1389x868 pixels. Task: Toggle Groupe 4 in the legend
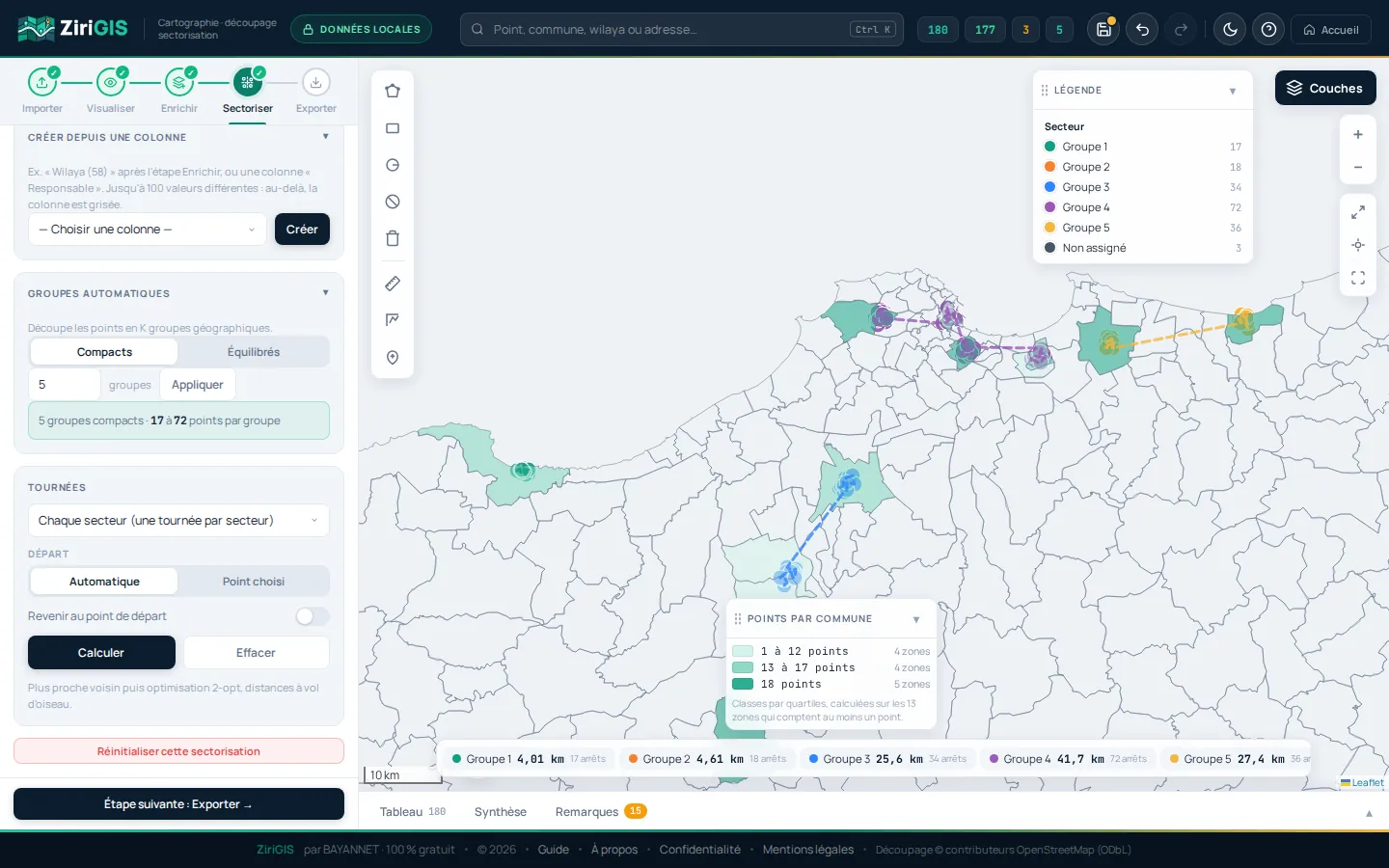[1142, 207]
